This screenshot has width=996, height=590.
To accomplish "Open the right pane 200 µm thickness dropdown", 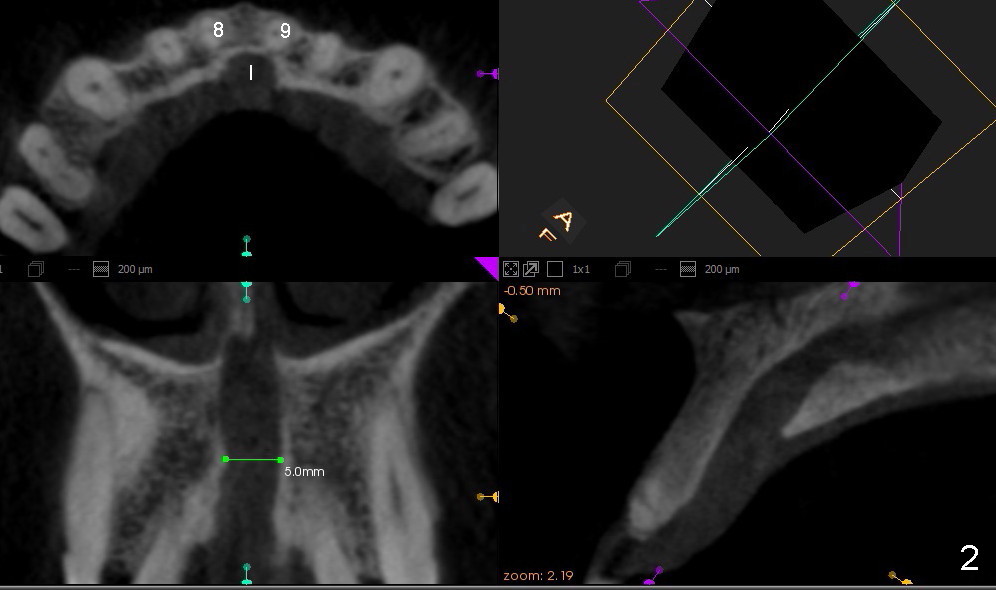I will click(724, 269).
